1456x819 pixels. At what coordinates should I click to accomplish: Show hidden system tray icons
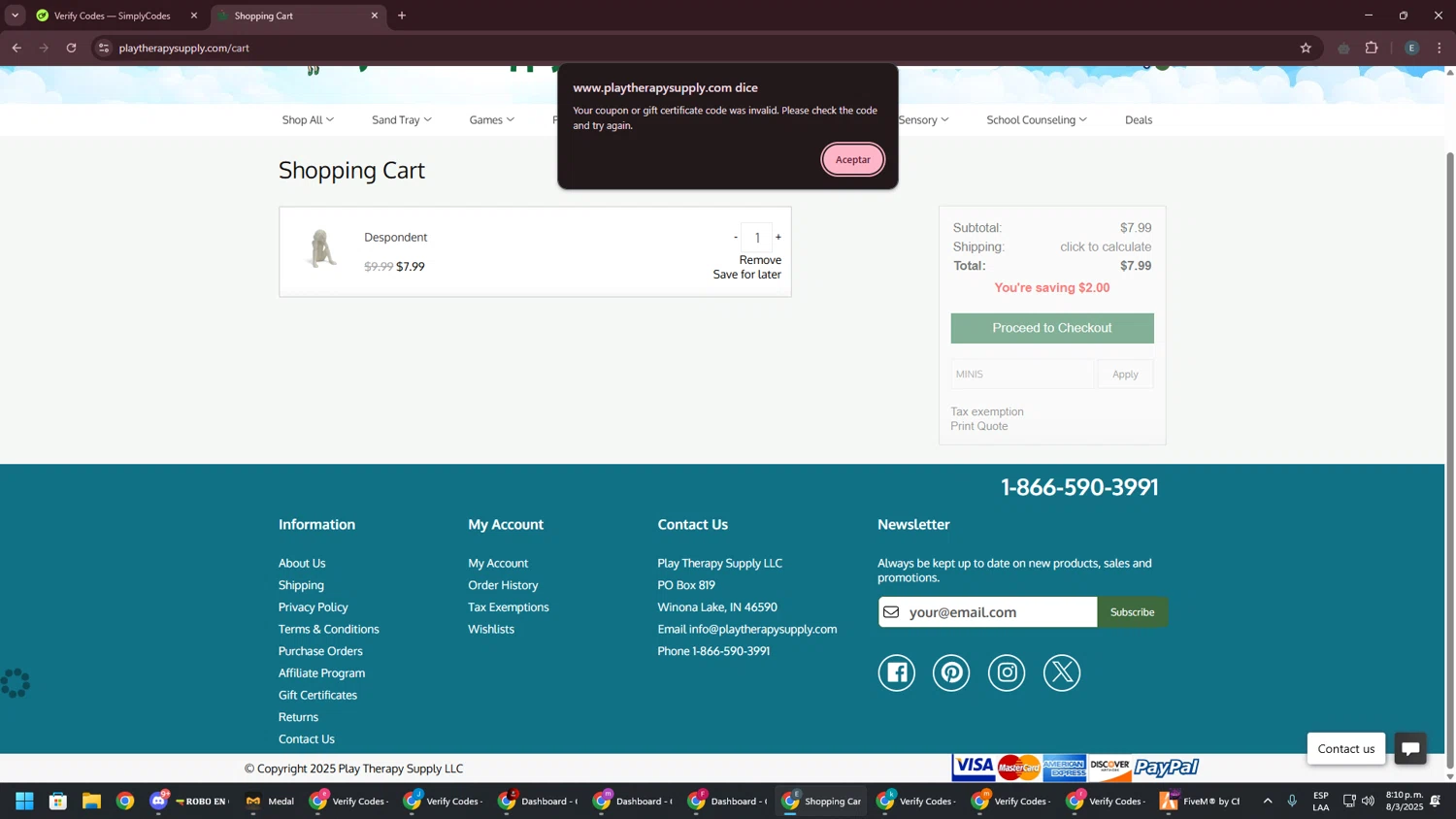coord(1267,801)
